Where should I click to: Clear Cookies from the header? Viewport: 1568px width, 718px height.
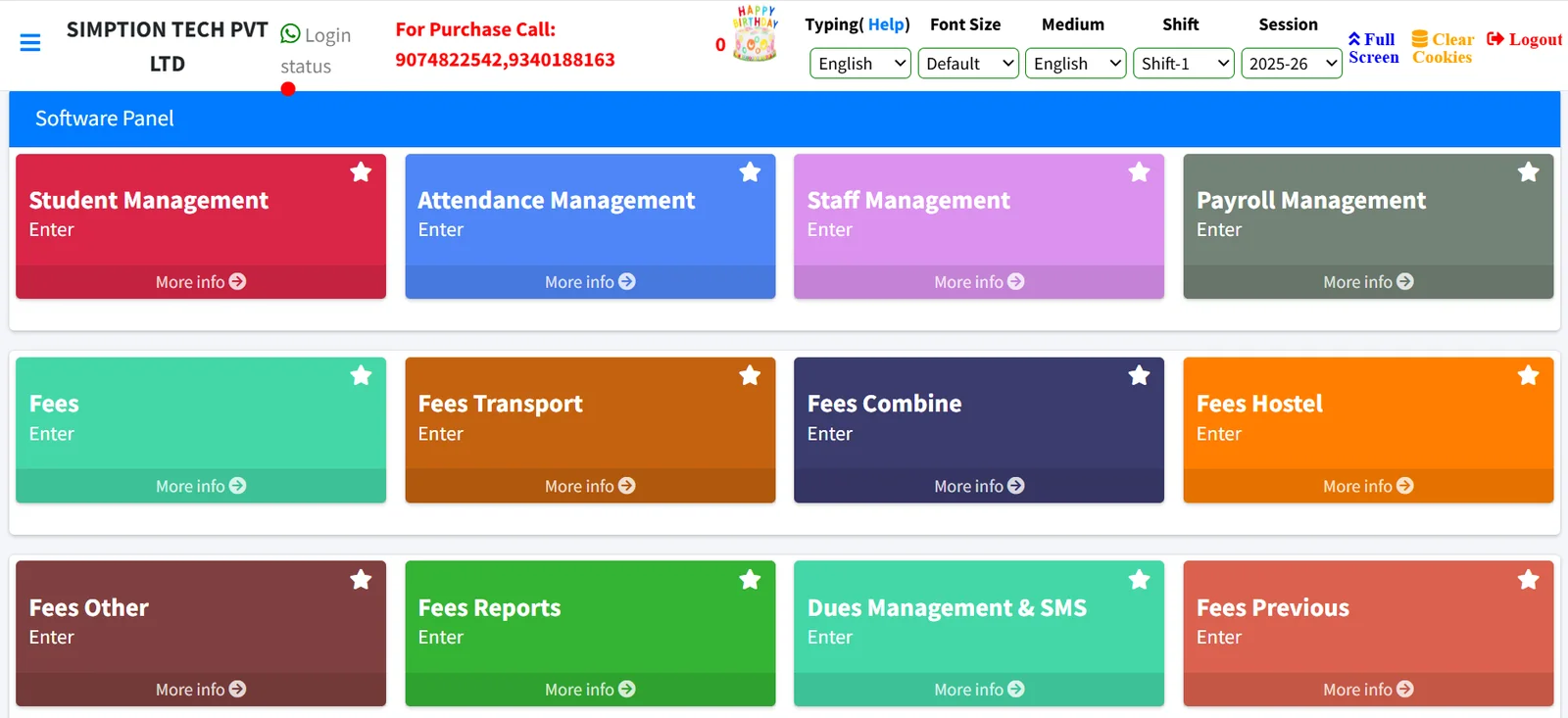[1443, 48]
